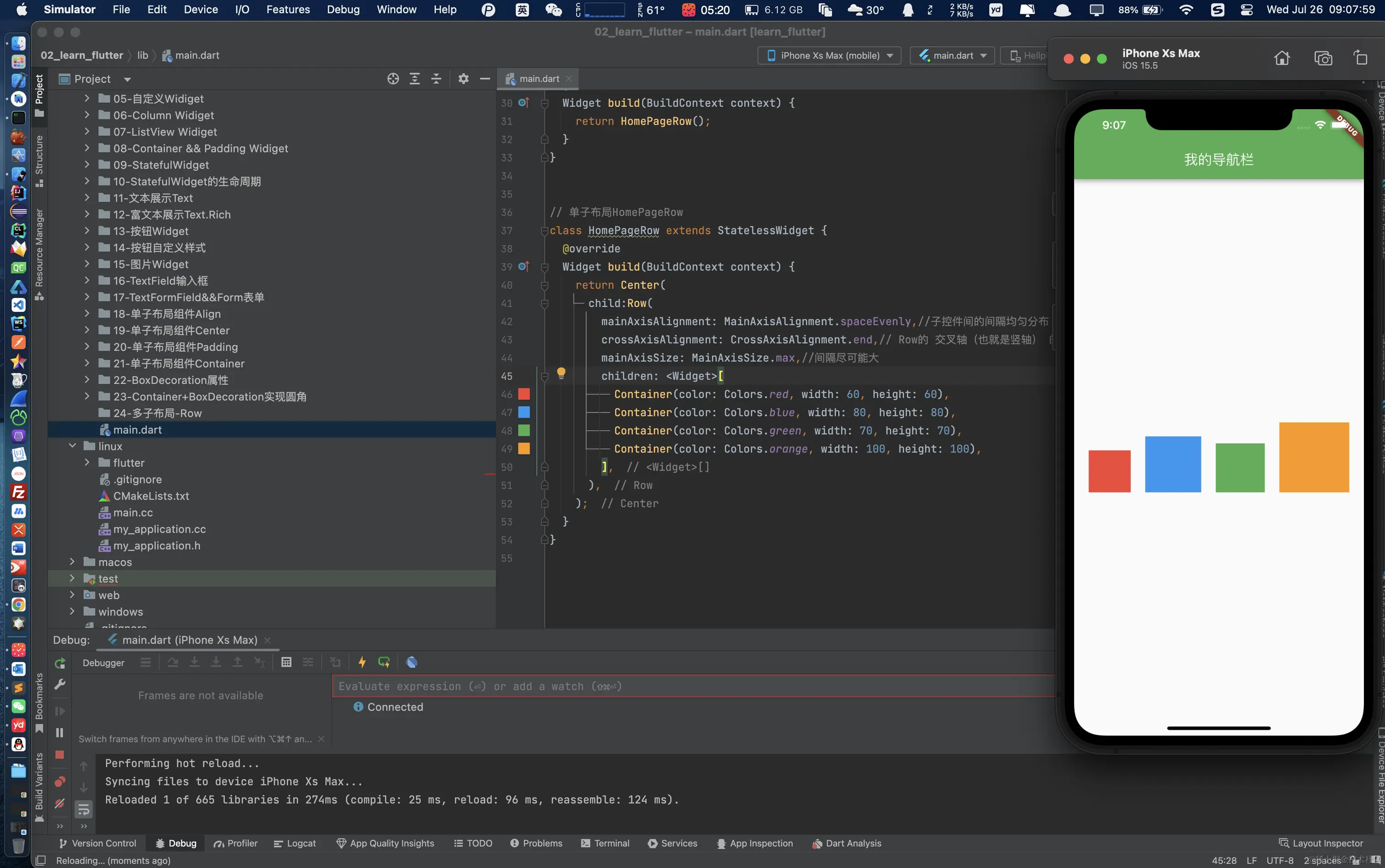Open iPhone Xs Max device selector dropdown
This screenshot has width=1385, height=868.
[829, 56]
